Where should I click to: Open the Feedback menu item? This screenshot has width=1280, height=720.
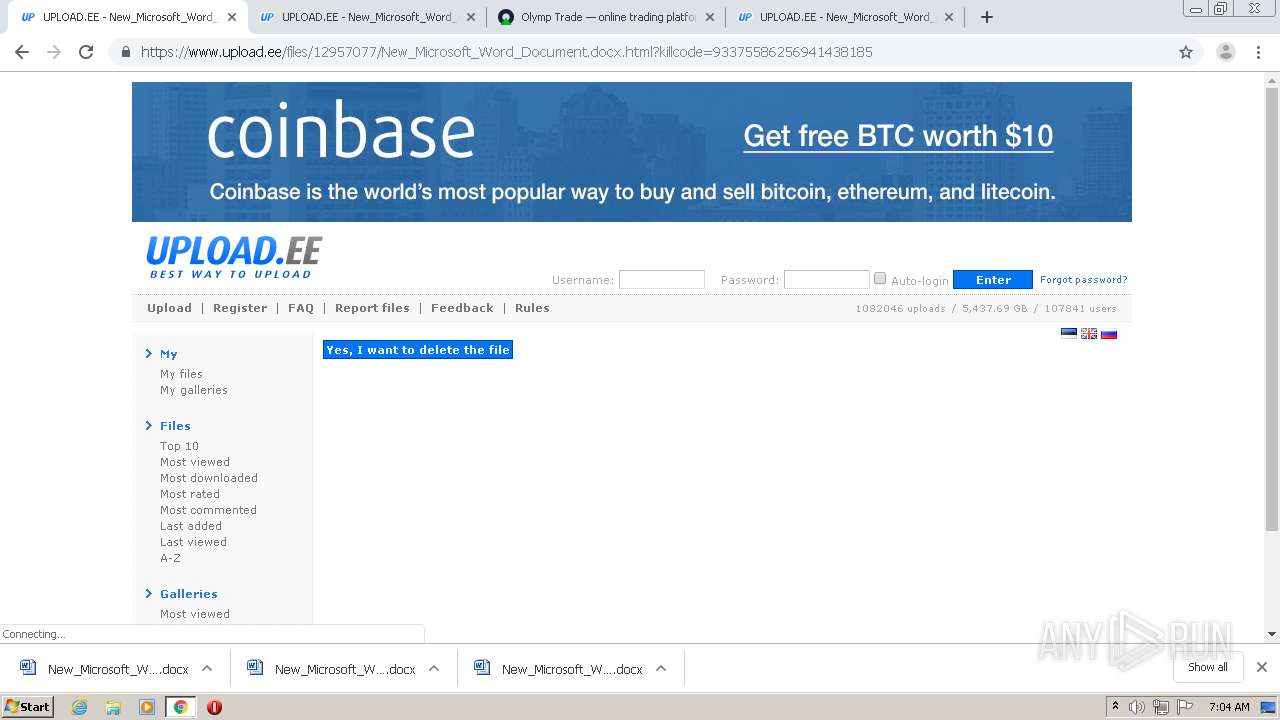462,308
